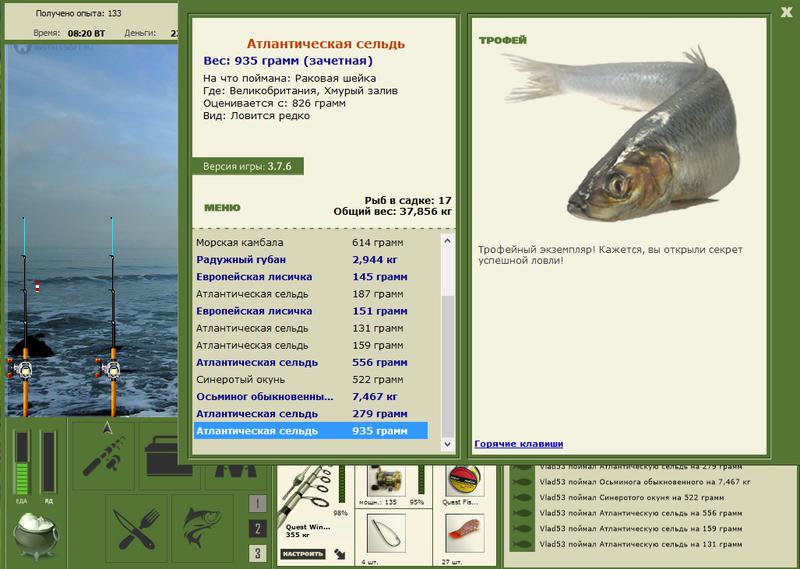This screenshot has width=800, height=569.
Task: Open the МЕНЮ in the catch window
Action: pyautogui.click(x=222, y=208)
